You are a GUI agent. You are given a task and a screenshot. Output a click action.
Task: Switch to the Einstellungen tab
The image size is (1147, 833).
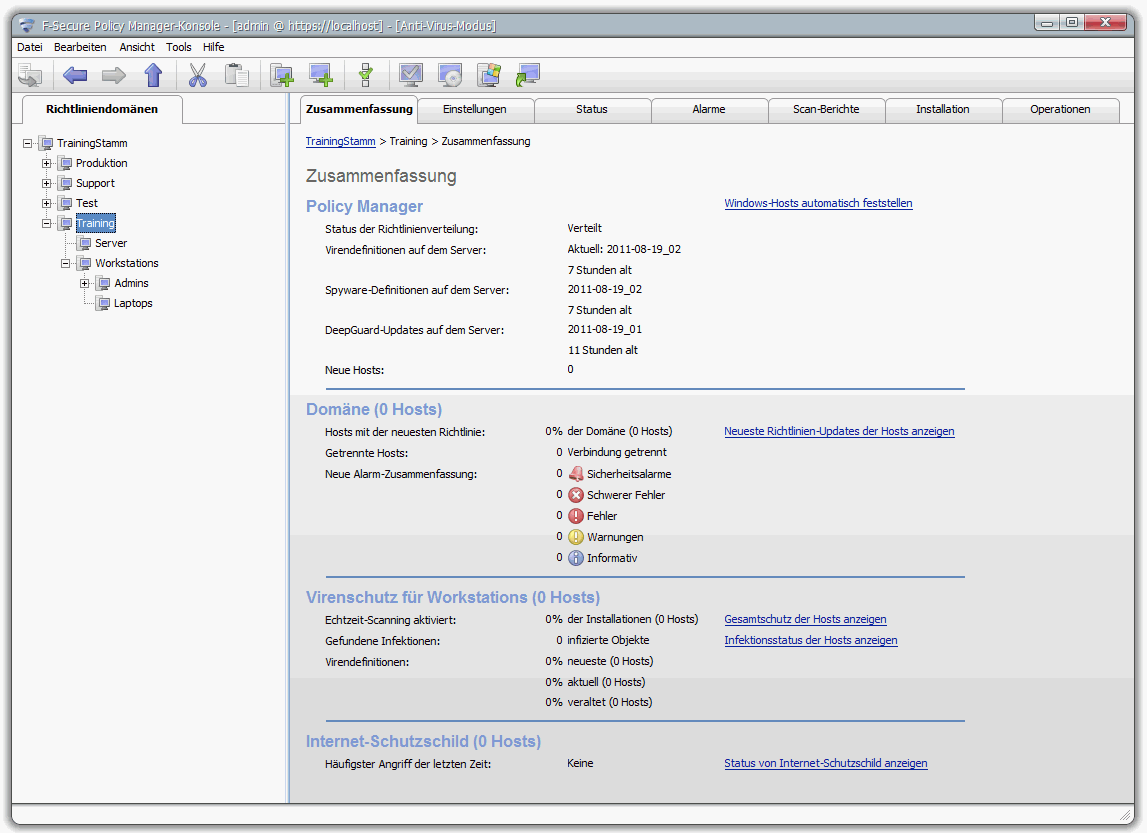pyautogui.click(x=475, y=110)
